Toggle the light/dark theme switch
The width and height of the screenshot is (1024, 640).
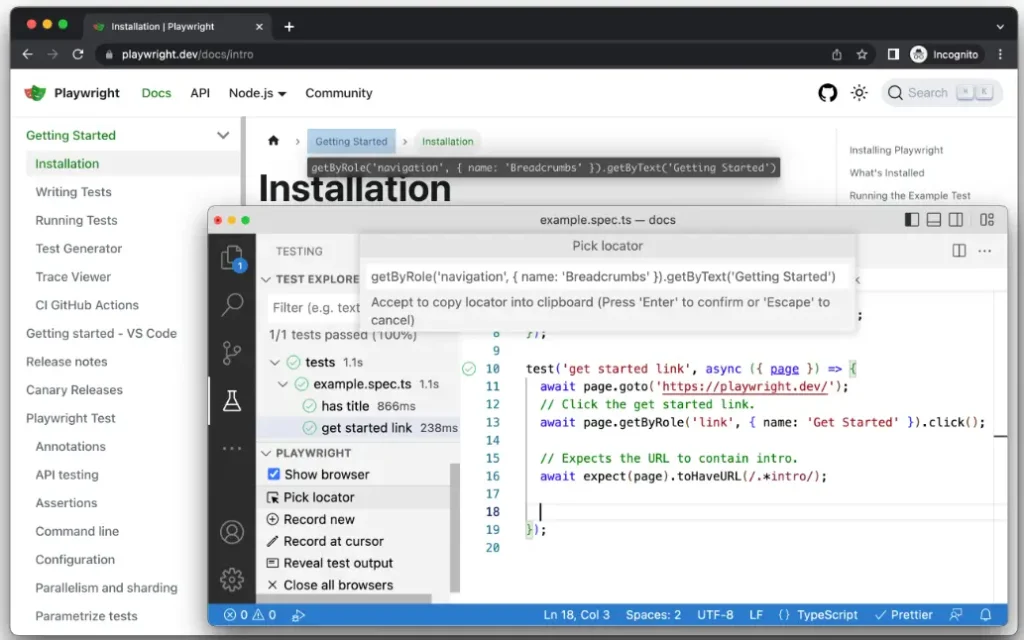tap(859, 93)
